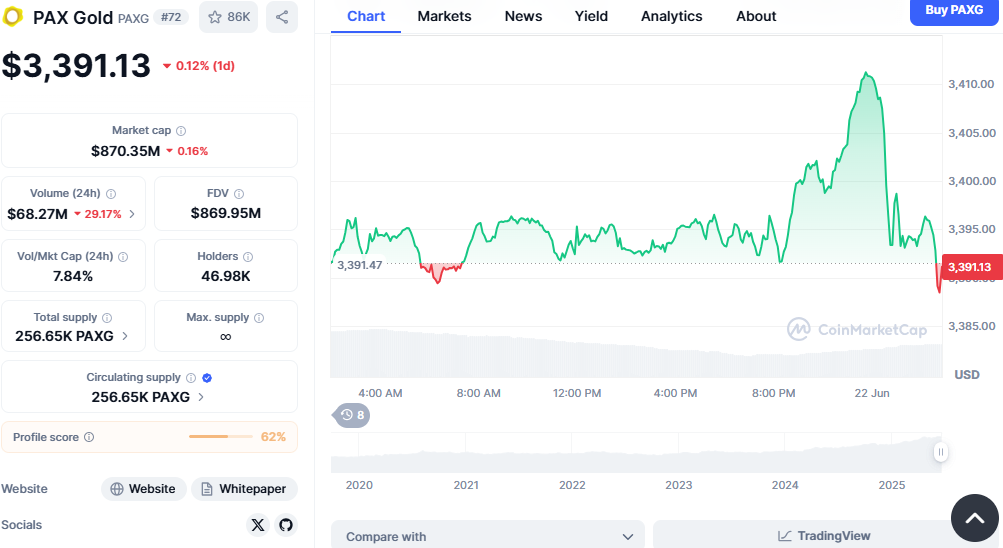Switch to TradingView chart mode
This screenshot has width=1003, height=548.
tap(826, 535)
